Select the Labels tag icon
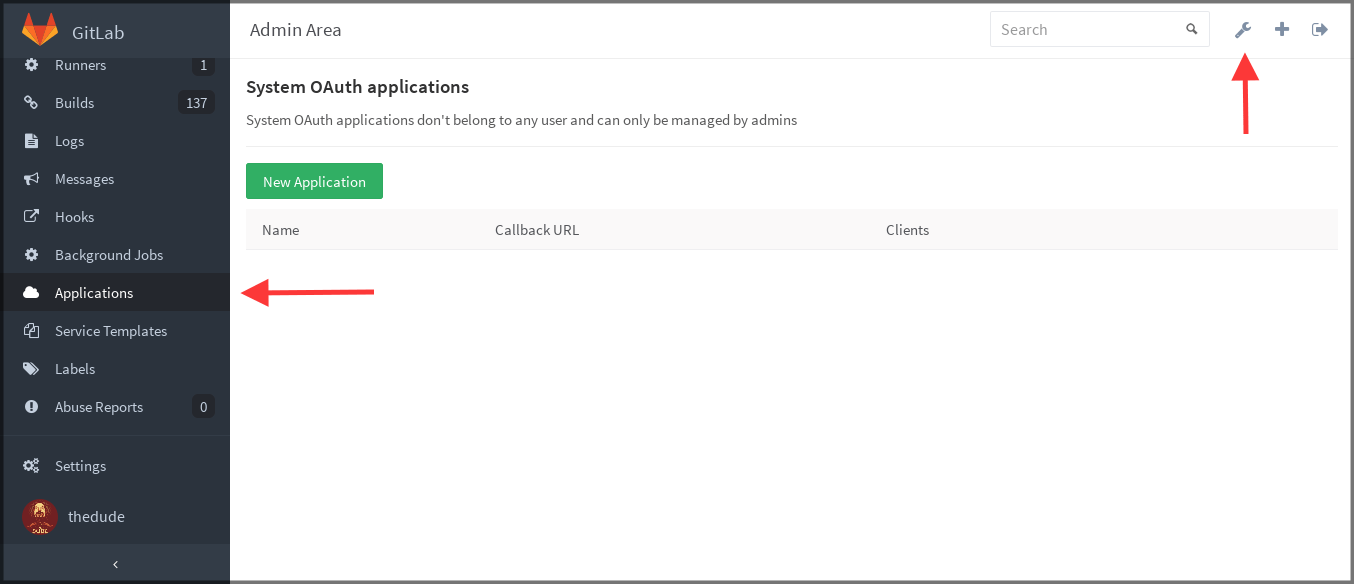 [x=31, y=368]
